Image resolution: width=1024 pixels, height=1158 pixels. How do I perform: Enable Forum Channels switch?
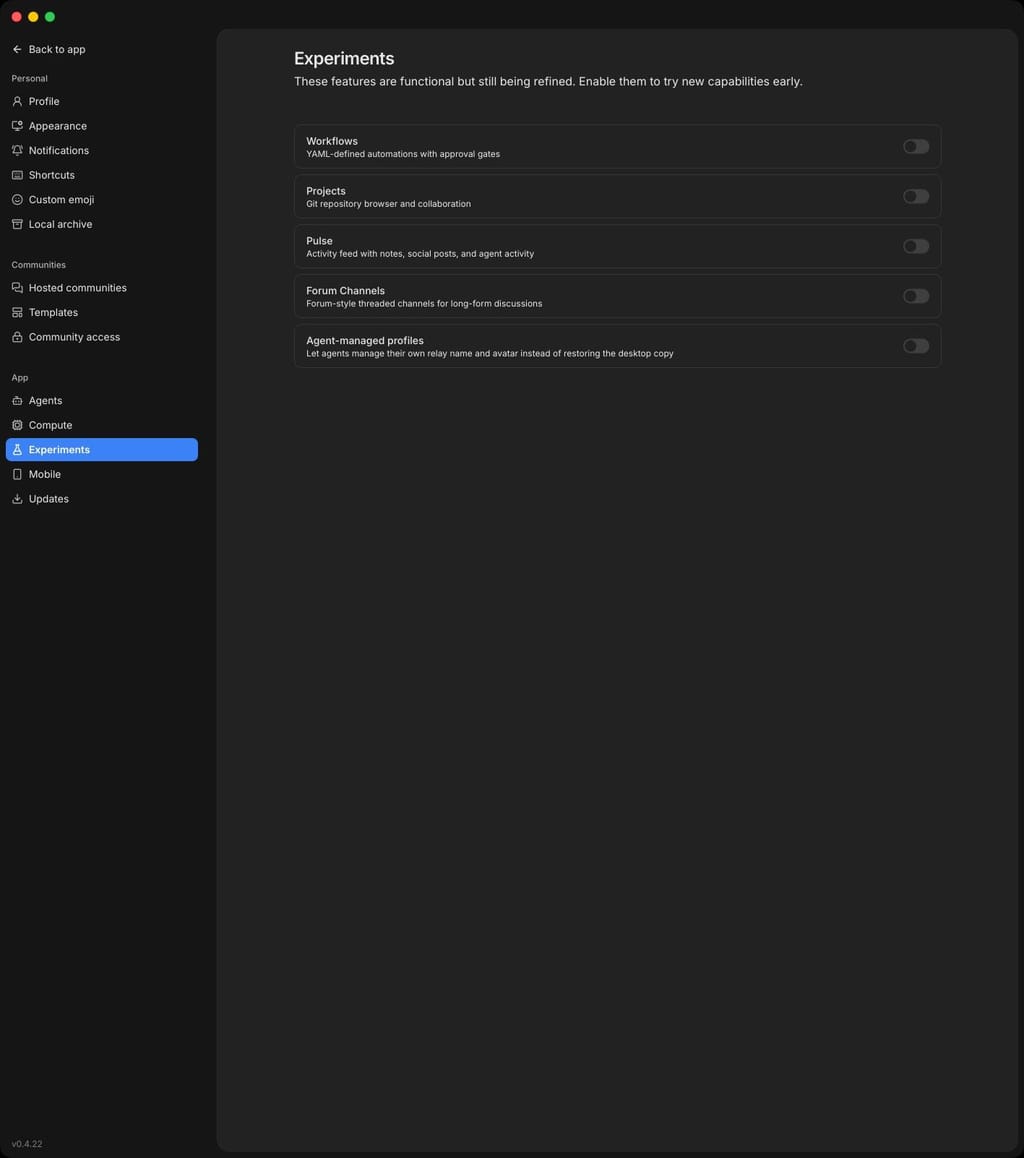(915, 296)
